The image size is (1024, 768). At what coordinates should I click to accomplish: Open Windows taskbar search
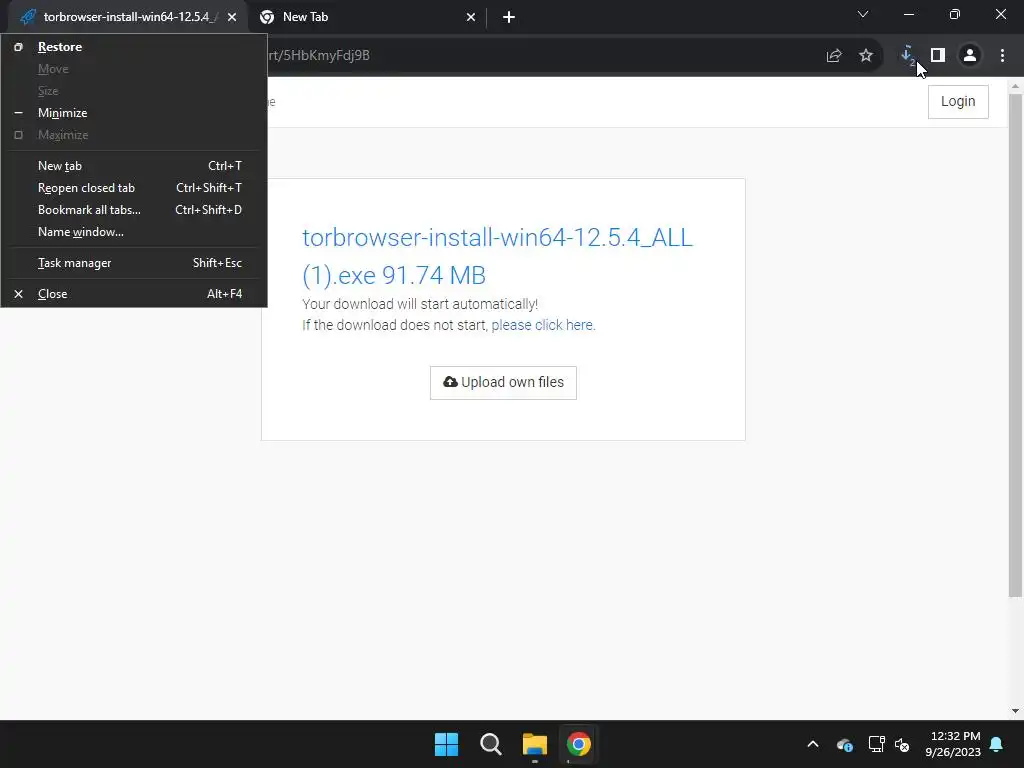coord(490,744)
